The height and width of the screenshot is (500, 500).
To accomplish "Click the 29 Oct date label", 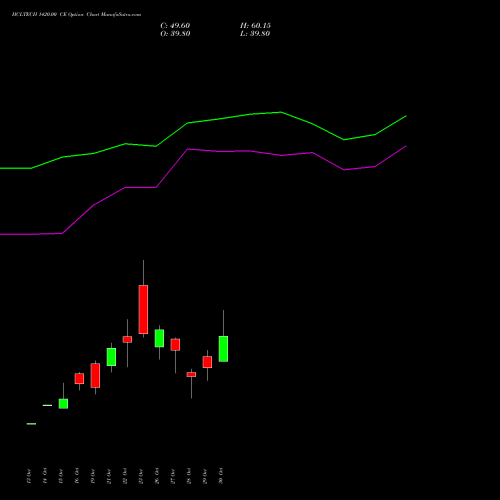I will point(205,476).
